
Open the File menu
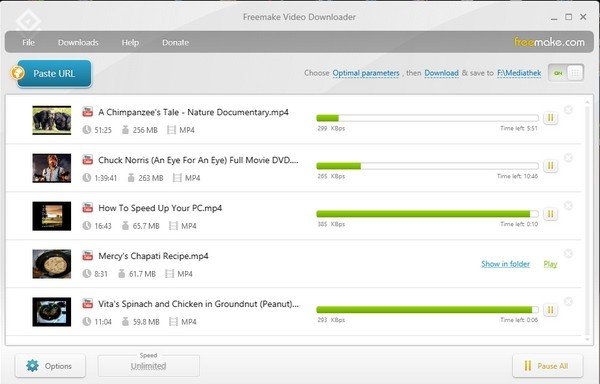[x=28, y=42]
